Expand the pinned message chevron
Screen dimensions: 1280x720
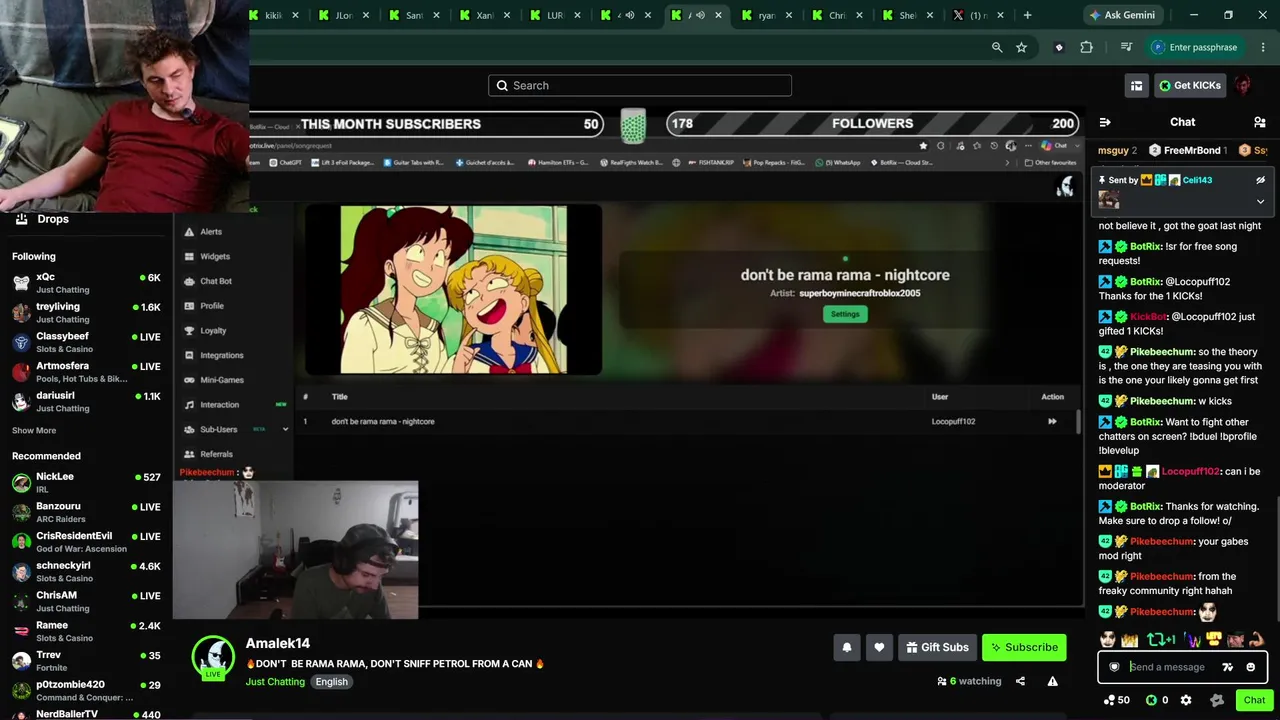1260,202
